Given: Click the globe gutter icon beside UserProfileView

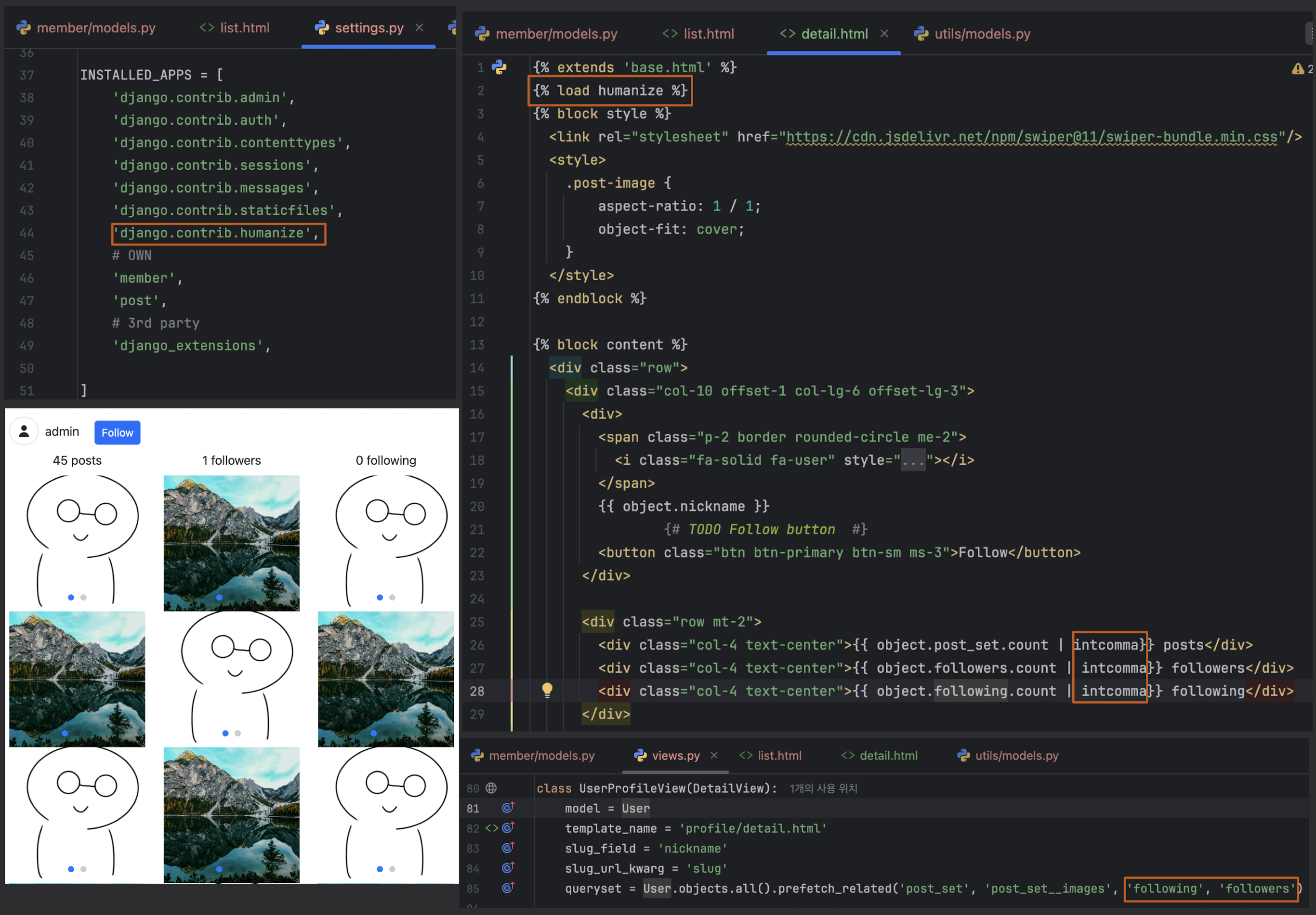Looking at the screenshot, I should click(491, 788).
